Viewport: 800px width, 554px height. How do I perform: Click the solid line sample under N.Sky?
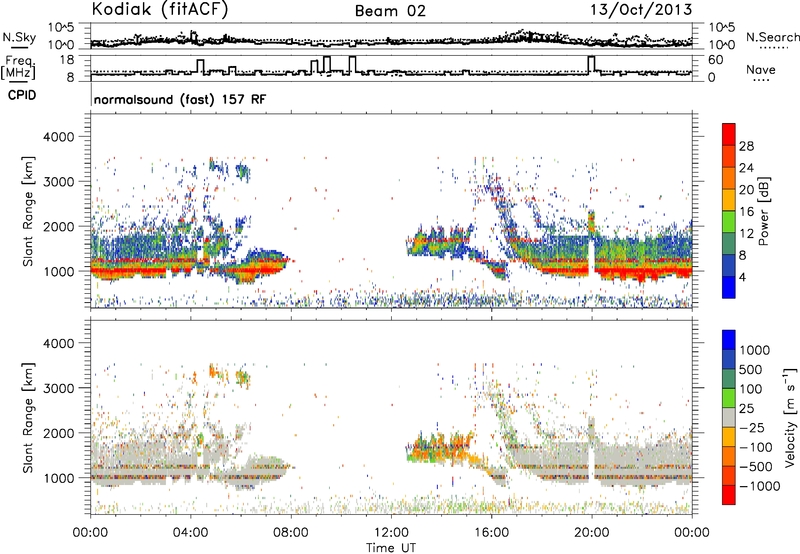pos(19,47)
